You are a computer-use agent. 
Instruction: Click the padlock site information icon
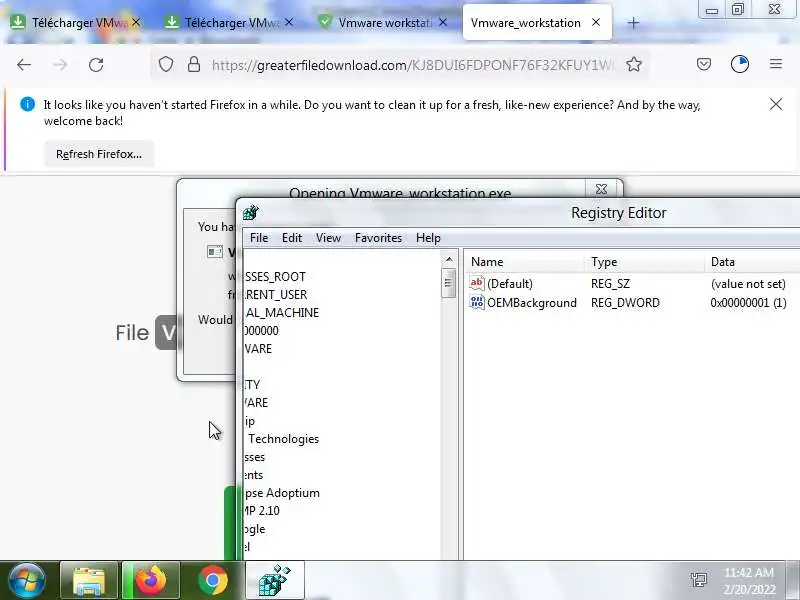(193, 64)
